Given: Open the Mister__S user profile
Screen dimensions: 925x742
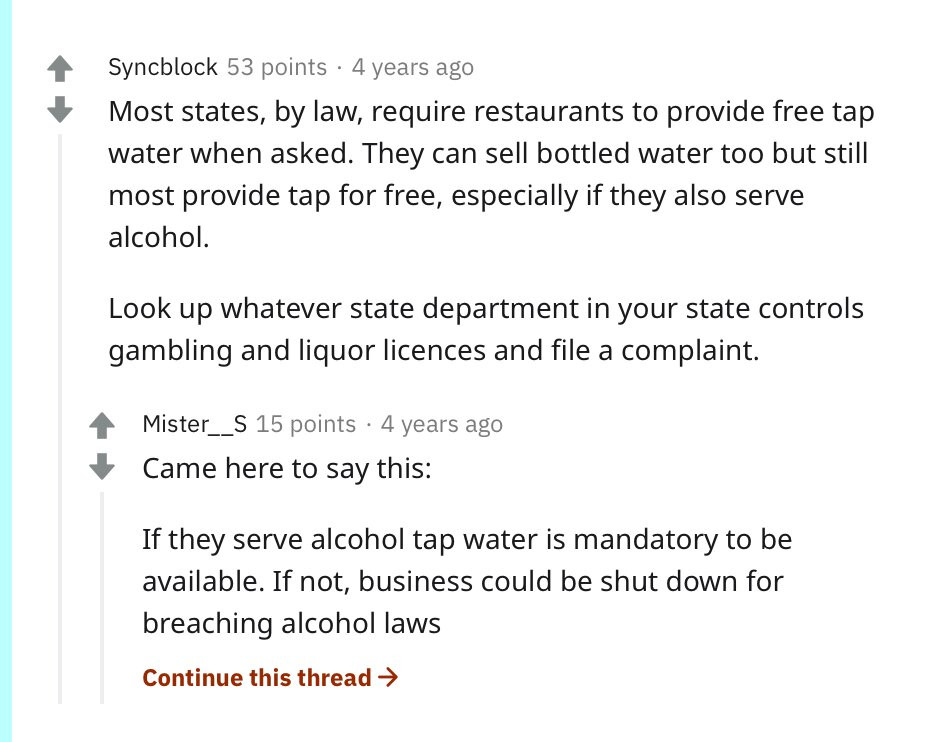Looking at the screenshot, I should (x=195, y=424).
